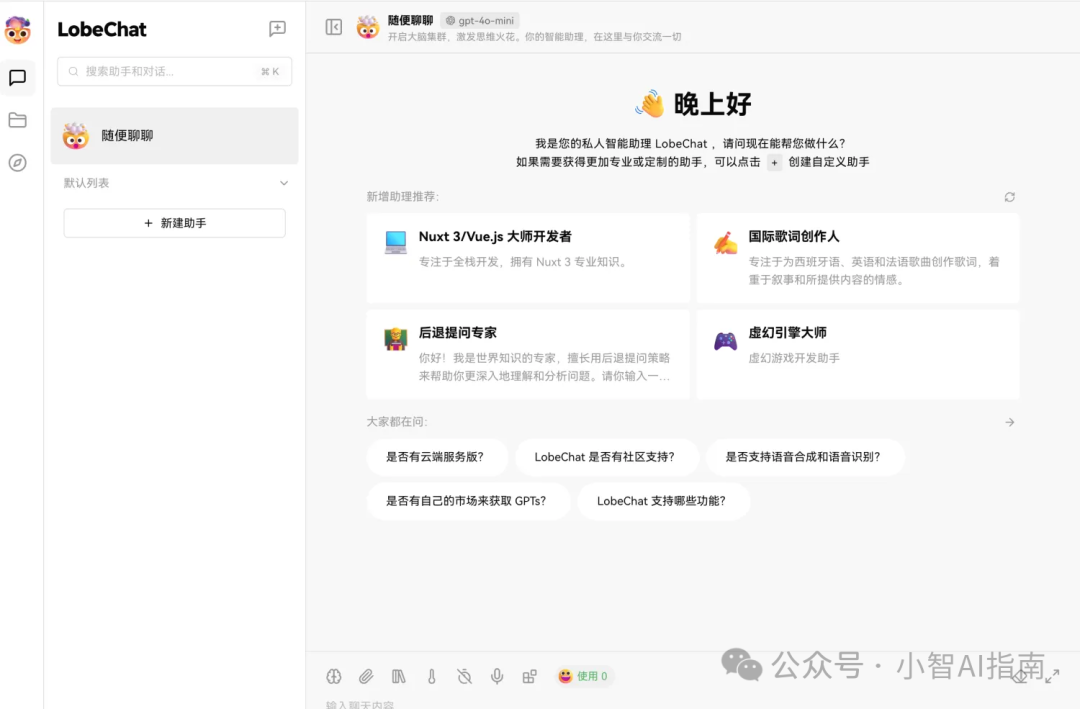
Task: Click the writing hand icon of 国际歌词创作人
Action: [x=725, y=243]
